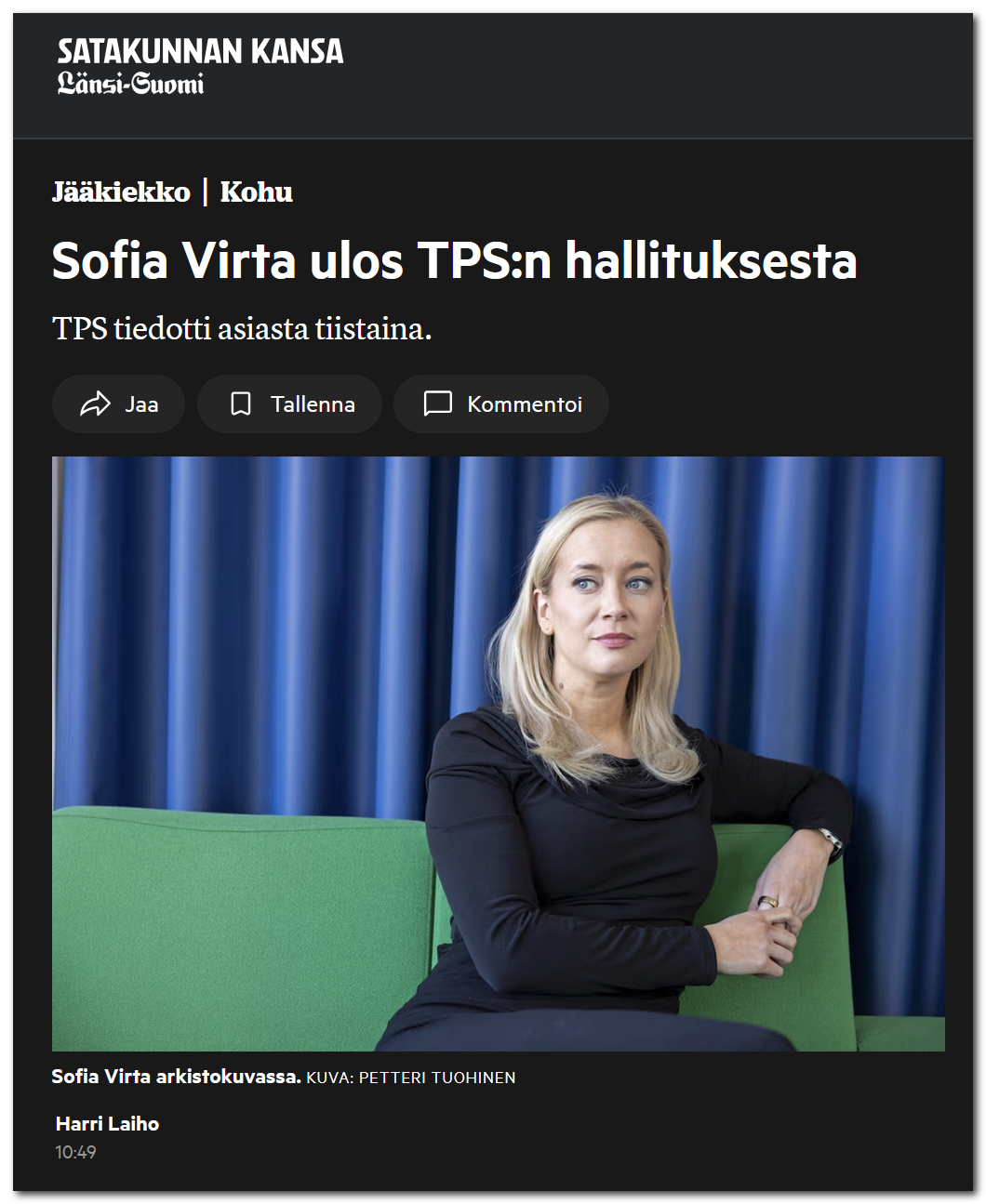The width and height of the screenshot is (986, 1204).
Task: Click the empty dark header bar
Action: (x=651, y=74)
